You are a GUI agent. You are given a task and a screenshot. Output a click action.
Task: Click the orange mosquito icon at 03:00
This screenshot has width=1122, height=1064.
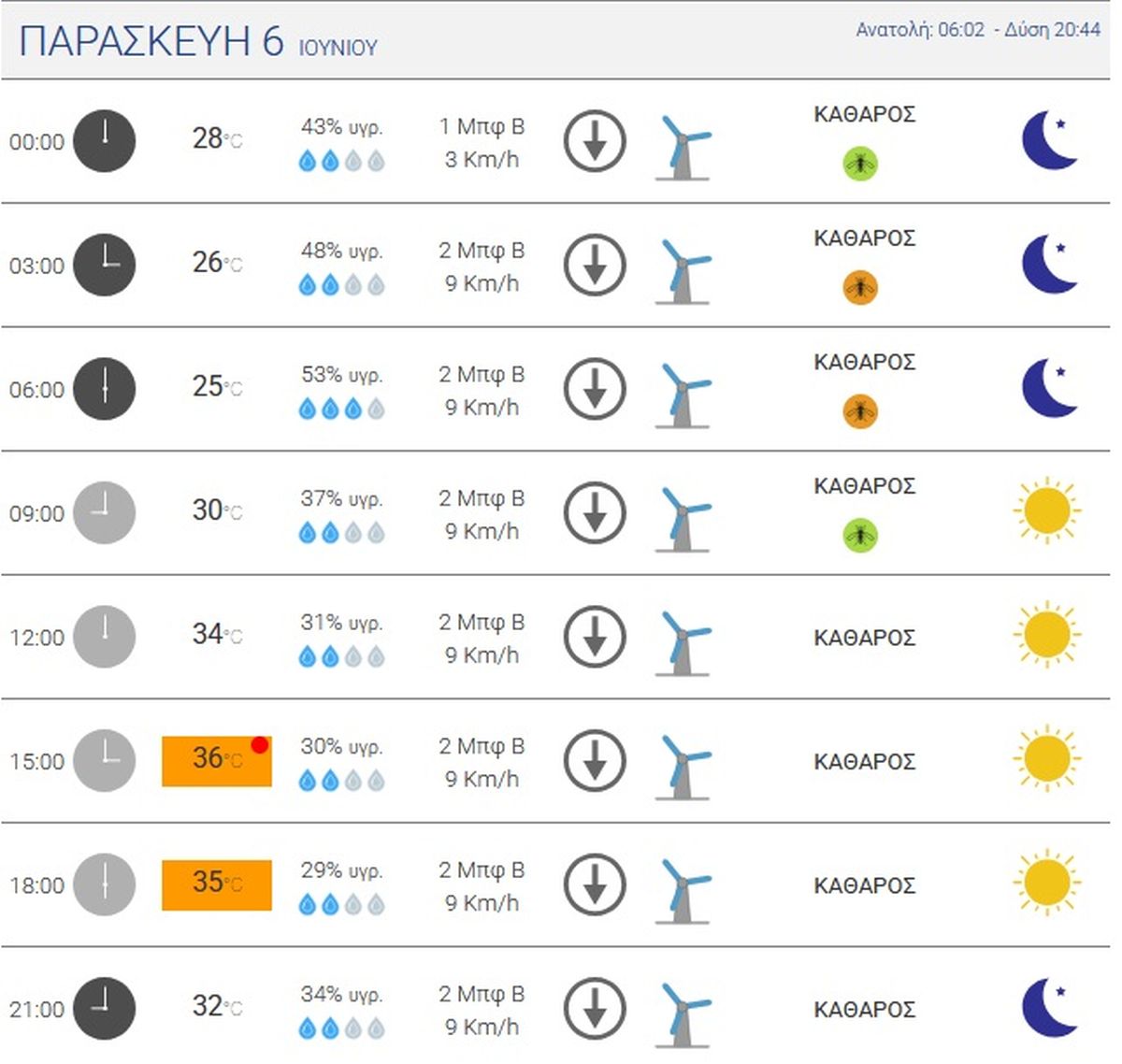(x=860, y=287)
